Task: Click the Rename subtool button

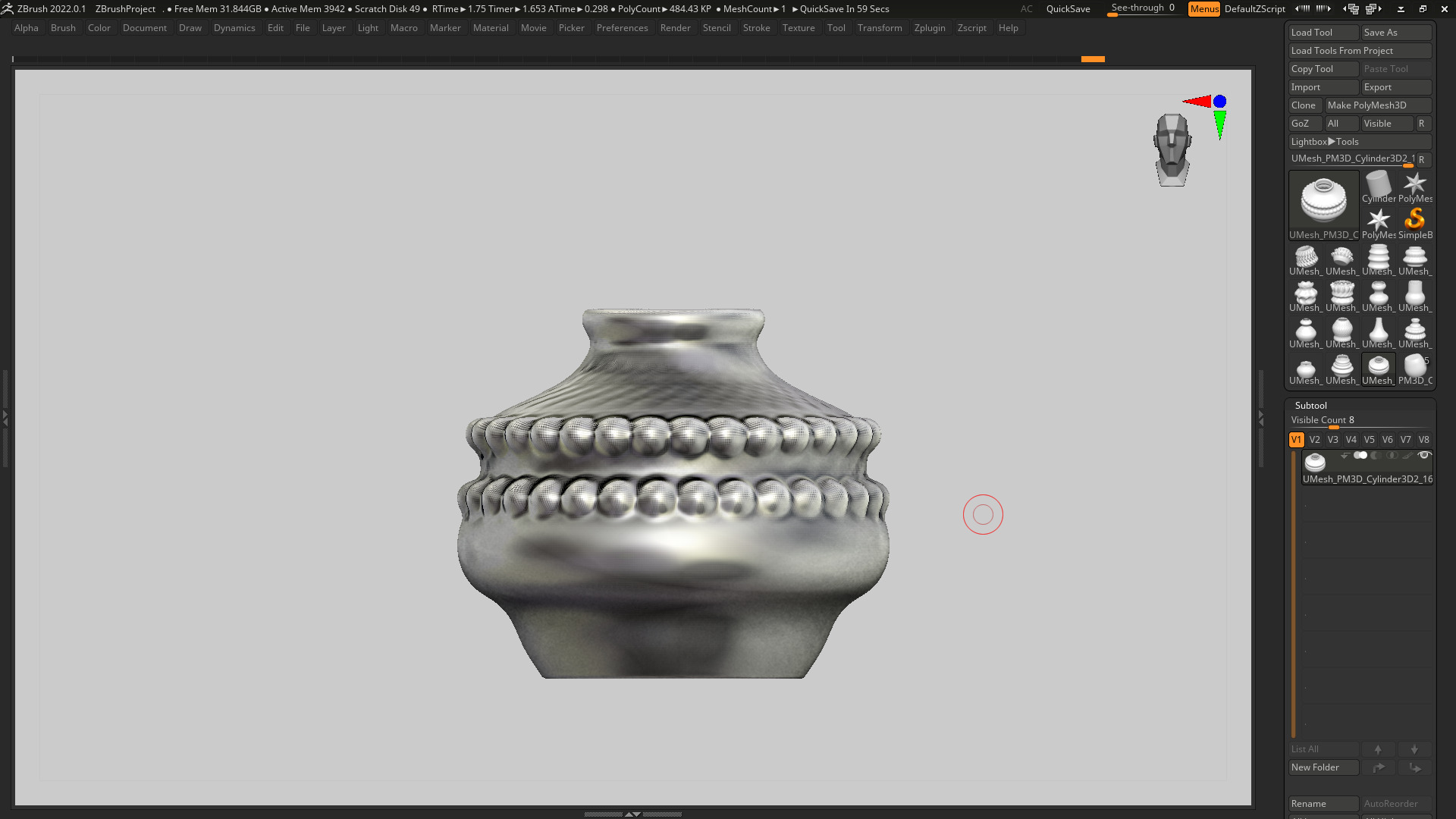Action: click(1323, 804)
